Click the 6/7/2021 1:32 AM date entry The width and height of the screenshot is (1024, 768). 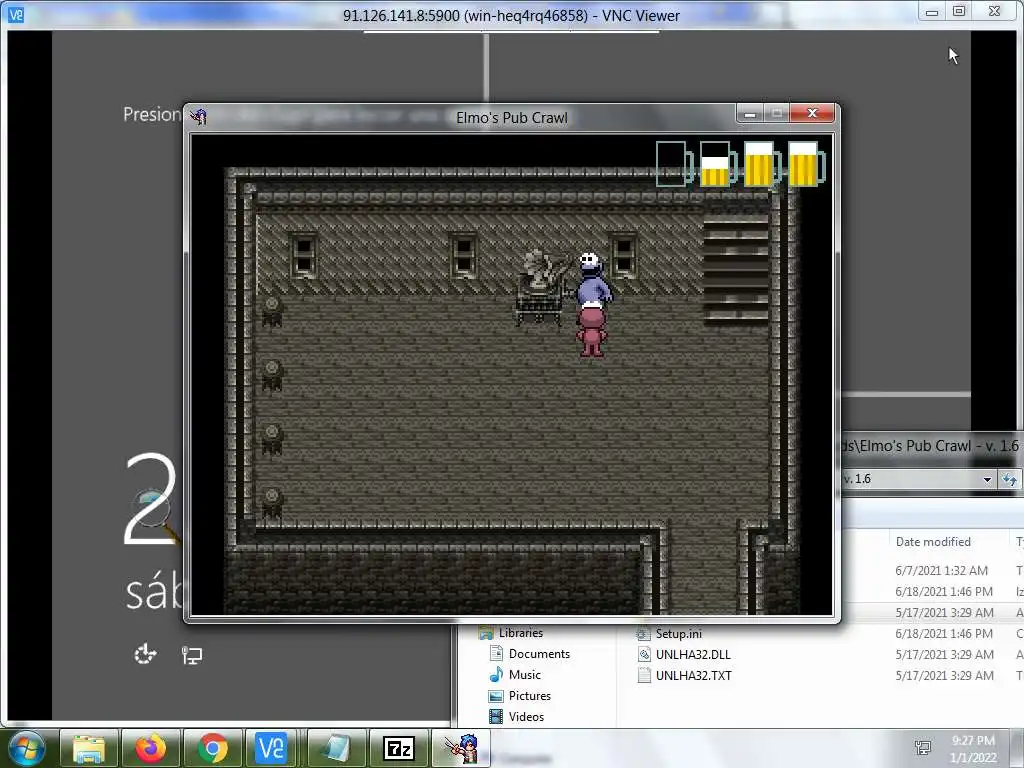click(x=941, y=570)
